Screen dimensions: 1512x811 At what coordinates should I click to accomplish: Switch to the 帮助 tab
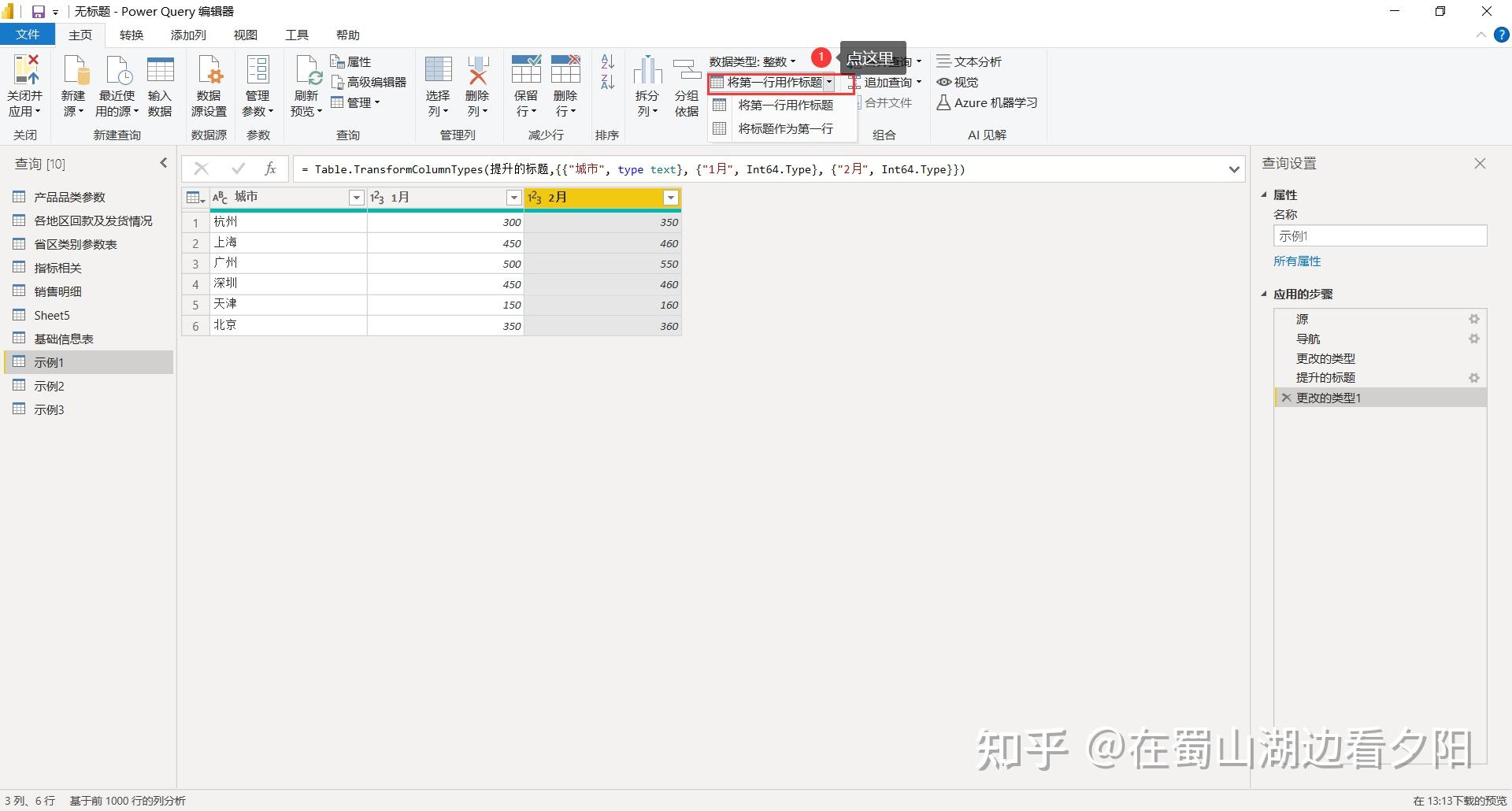point(348,35)
